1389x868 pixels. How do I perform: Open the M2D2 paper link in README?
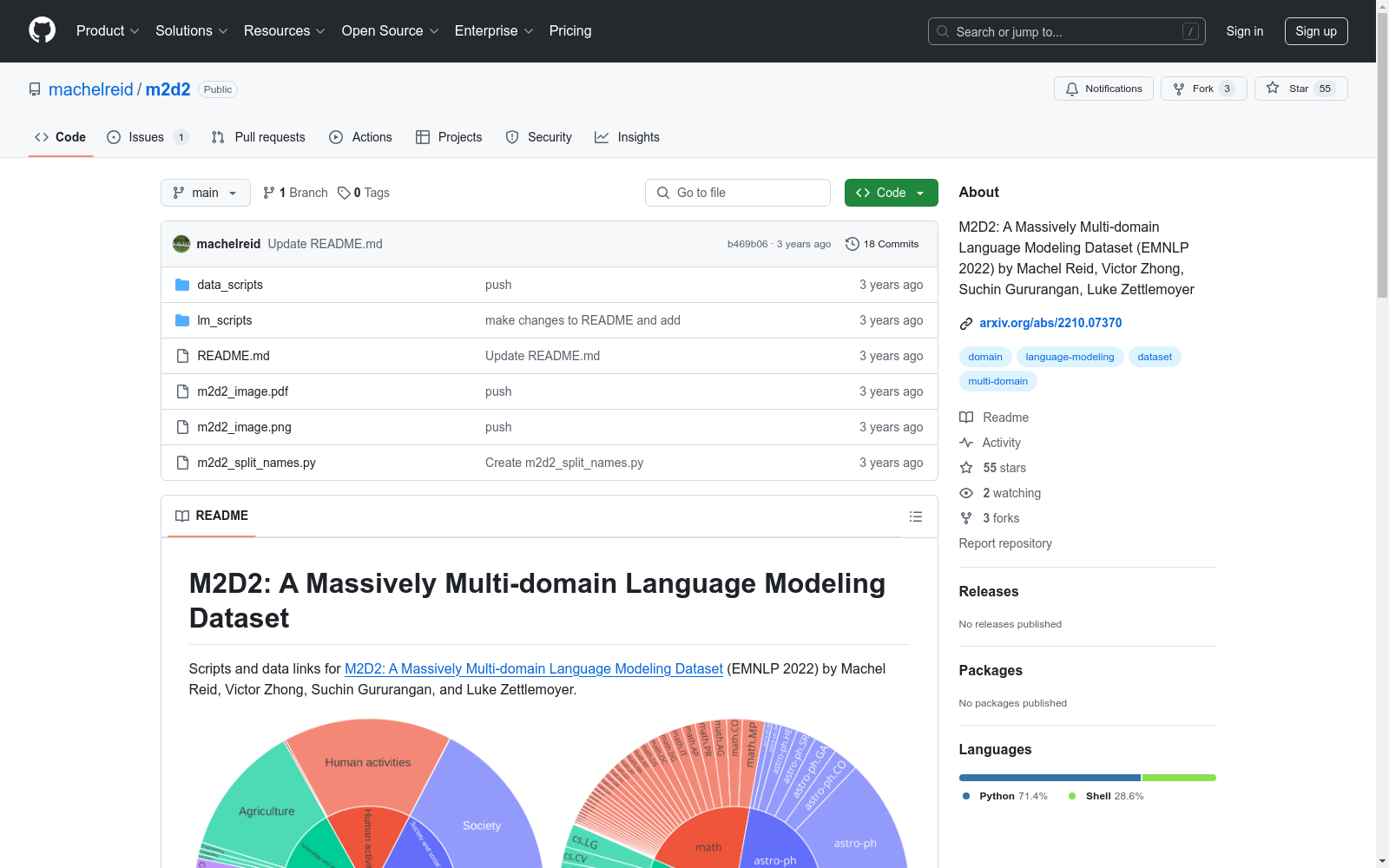(x=534, y=668)
